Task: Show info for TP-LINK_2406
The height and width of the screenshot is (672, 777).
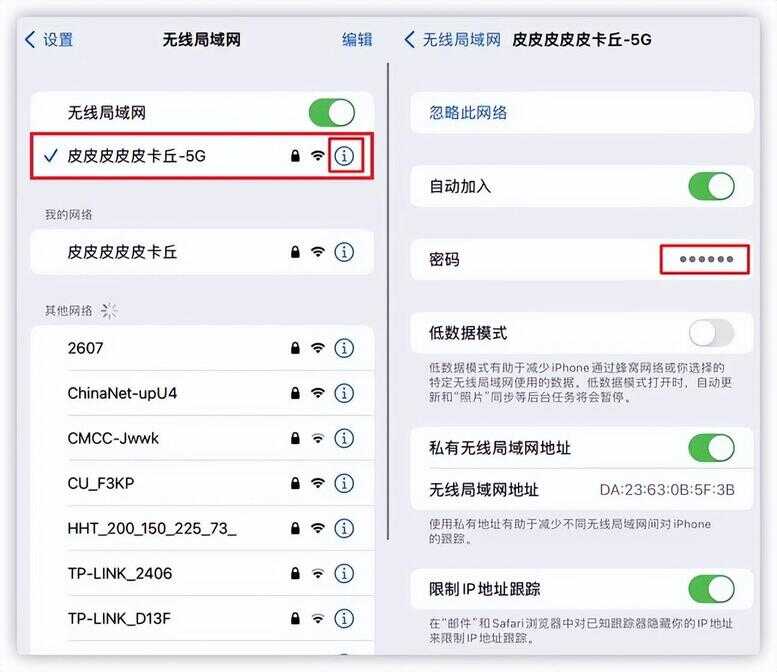Action: [x=344, y=573]
